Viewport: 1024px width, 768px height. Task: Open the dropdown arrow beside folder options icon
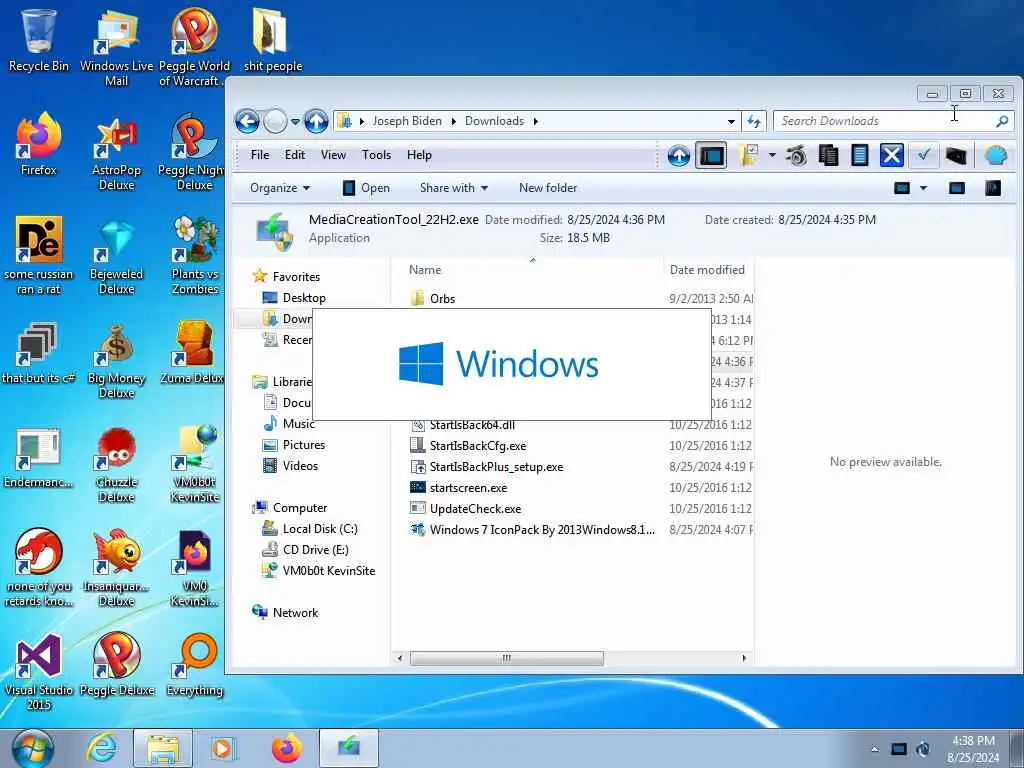coord(772,155)
